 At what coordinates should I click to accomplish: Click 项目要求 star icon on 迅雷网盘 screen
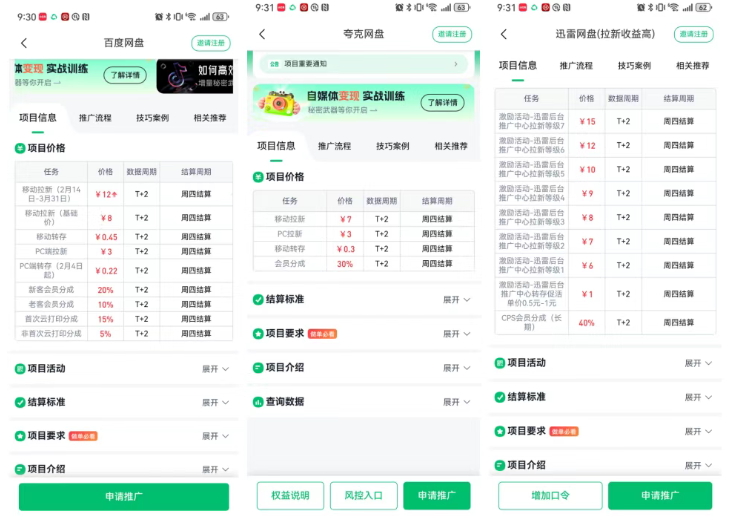[500, 431]
